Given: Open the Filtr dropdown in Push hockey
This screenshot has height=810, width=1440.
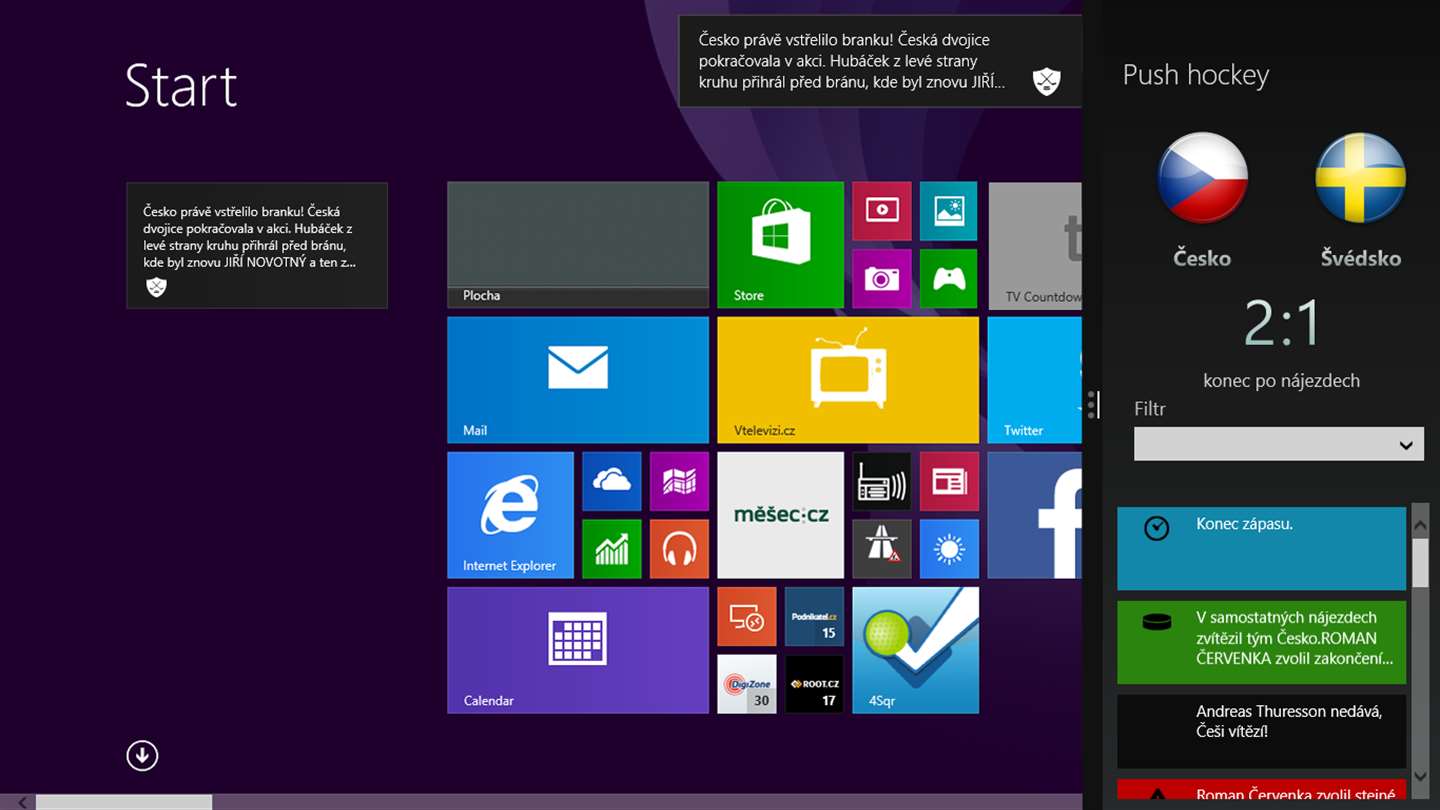Looking at the screenshot, I should [1279, 444].
